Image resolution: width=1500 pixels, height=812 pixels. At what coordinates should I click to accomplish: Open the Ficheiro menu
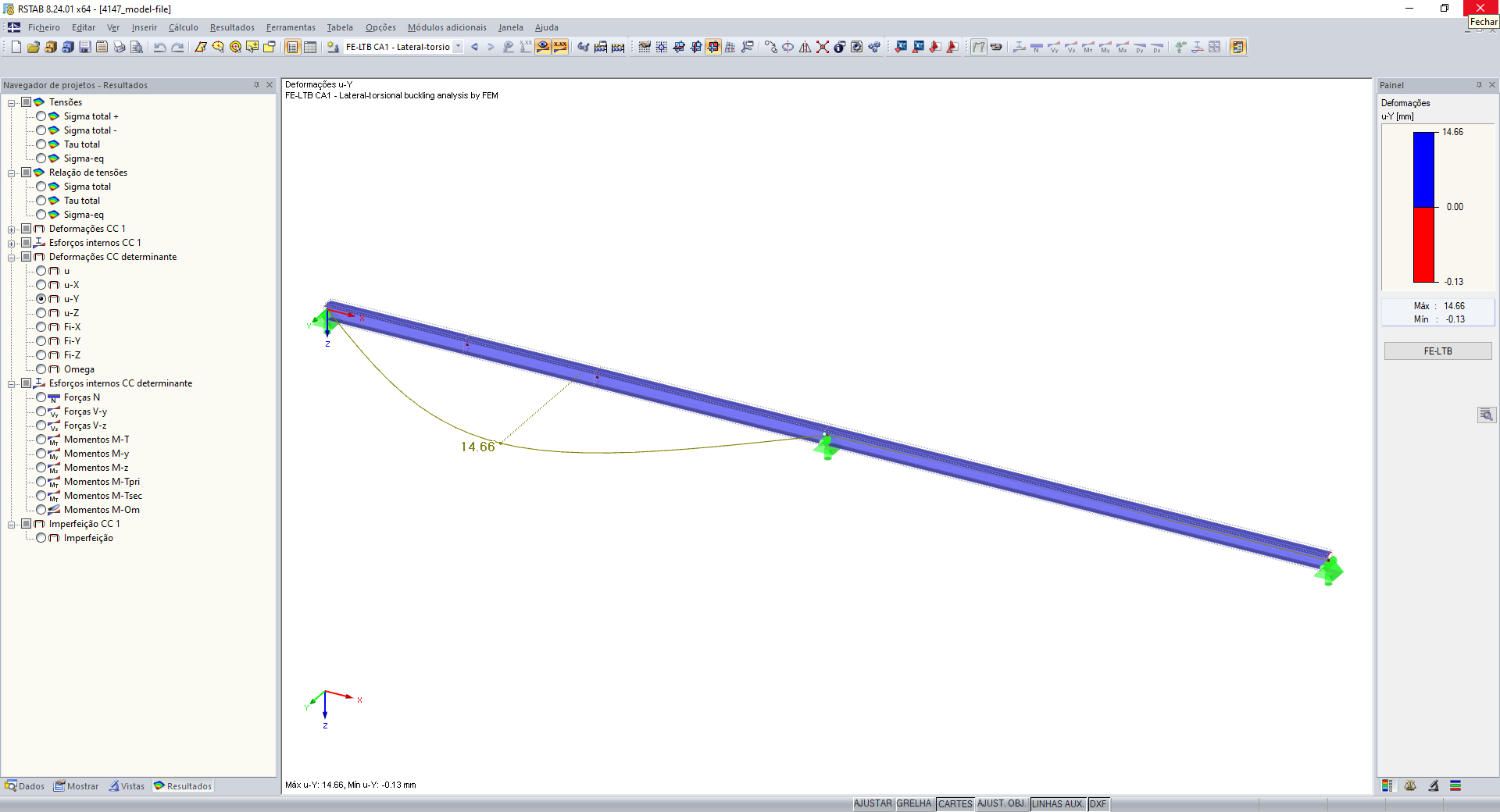click(x=44, y=27)
